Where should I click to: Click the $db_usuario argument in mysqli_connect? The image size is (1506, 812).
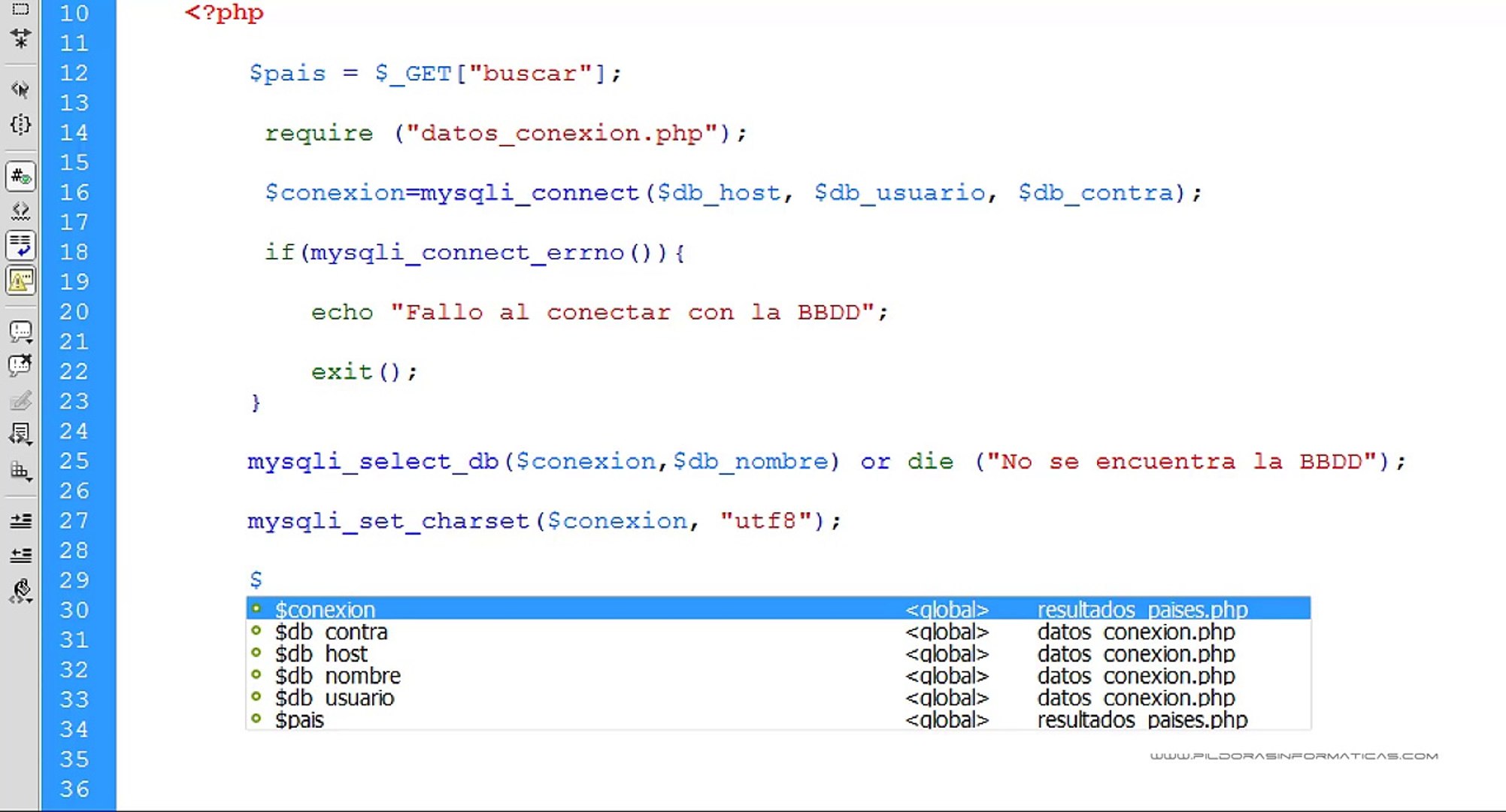click(900, 192)
